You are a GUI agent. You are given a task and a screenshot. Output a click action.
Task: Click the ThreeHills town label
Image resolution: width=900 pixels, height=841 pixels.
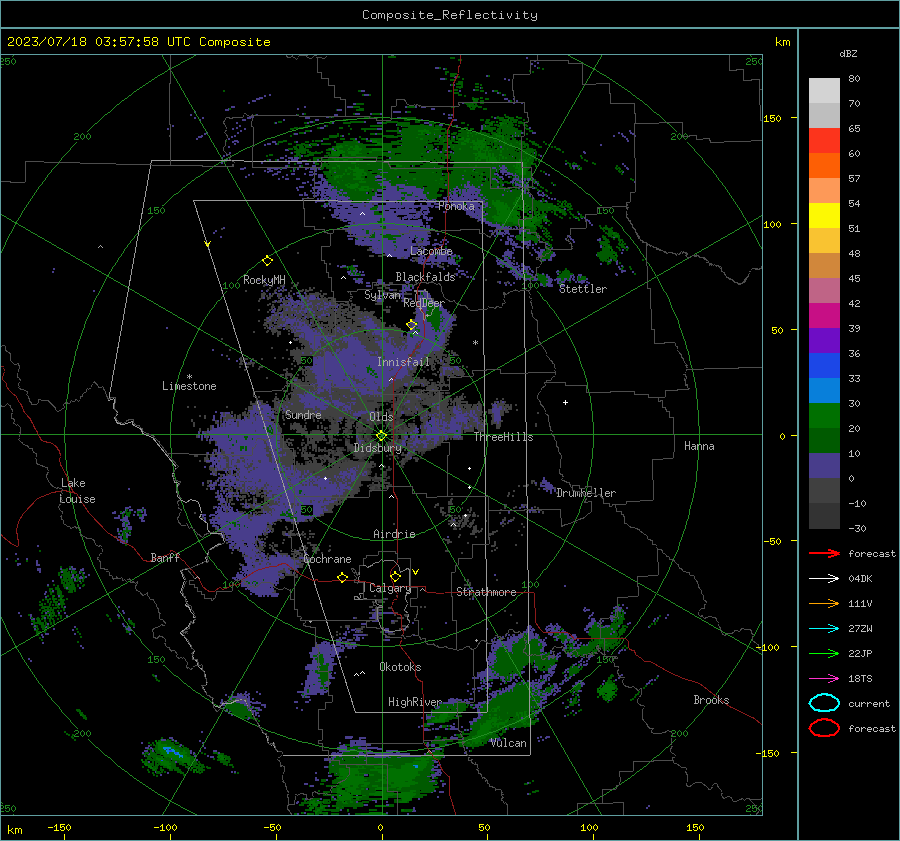pos(503,437)
